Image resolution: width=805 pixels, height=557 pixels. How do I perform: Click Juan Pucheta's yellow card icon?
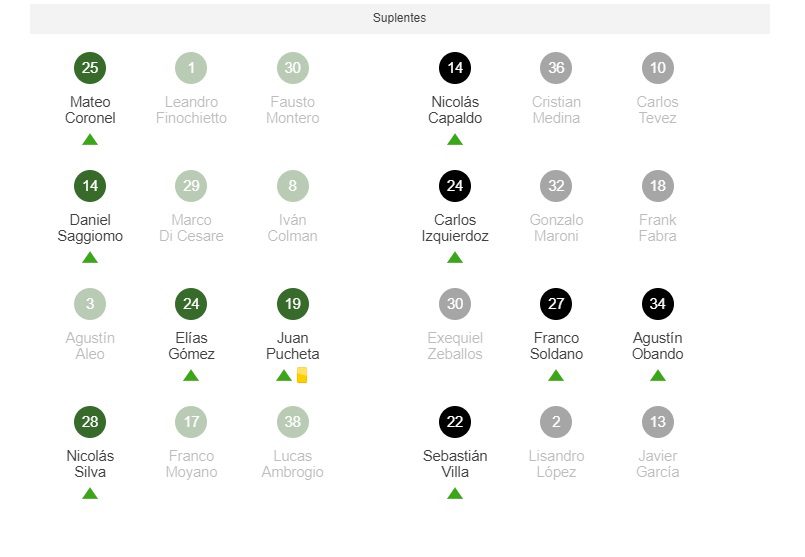[302, 376]
